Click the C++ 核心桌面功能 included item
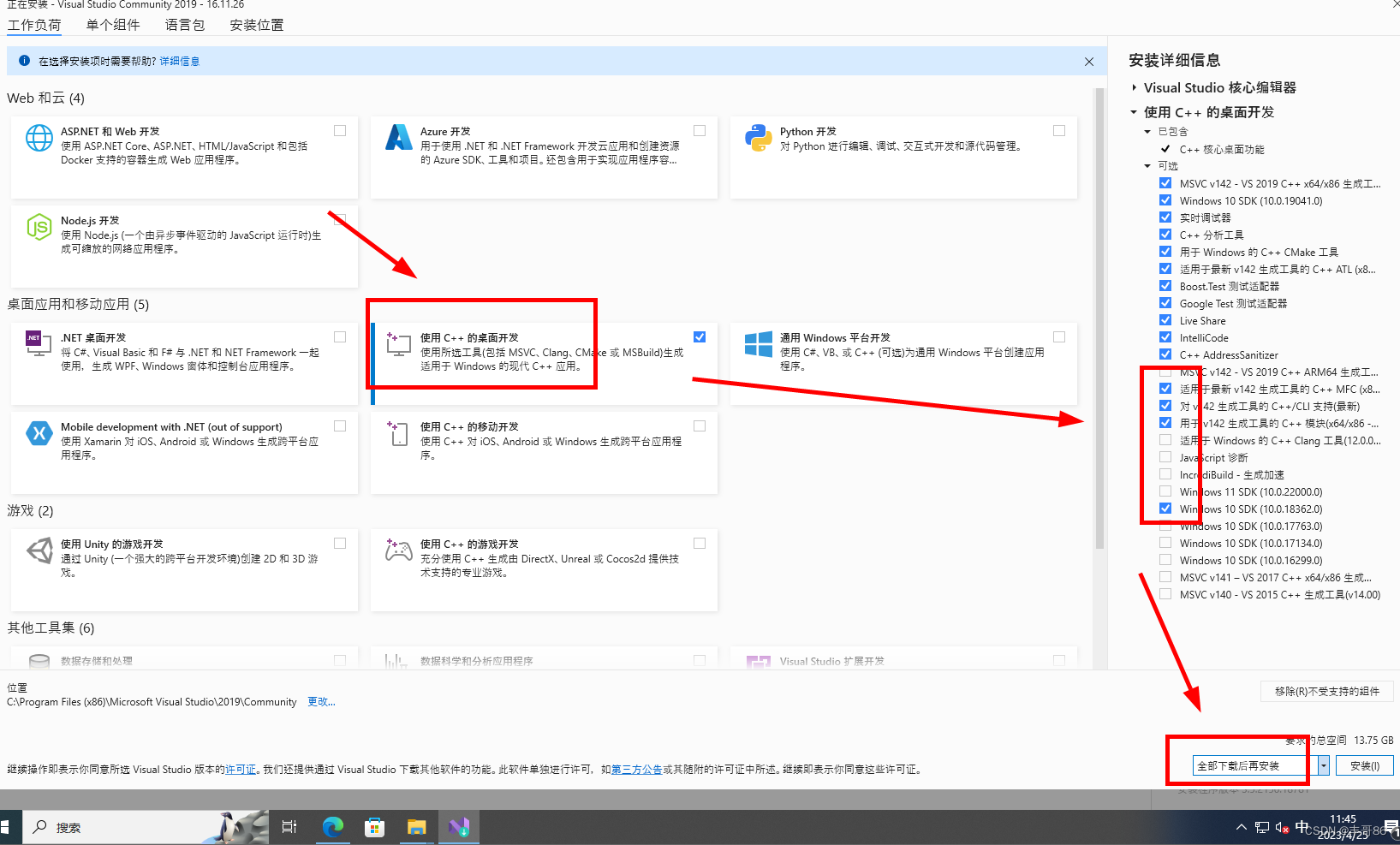Image resolution: width=1400 pixels, height=845 pixels. [x=1222, y=149]
